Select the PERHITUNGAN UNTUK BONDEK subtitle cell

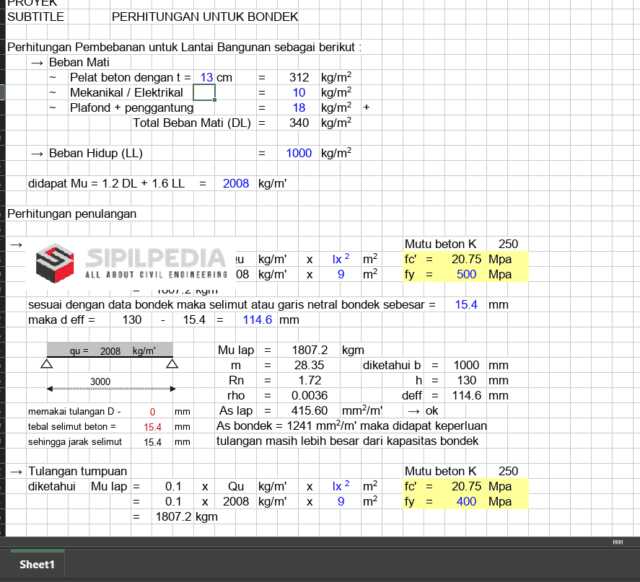(204, 17)
